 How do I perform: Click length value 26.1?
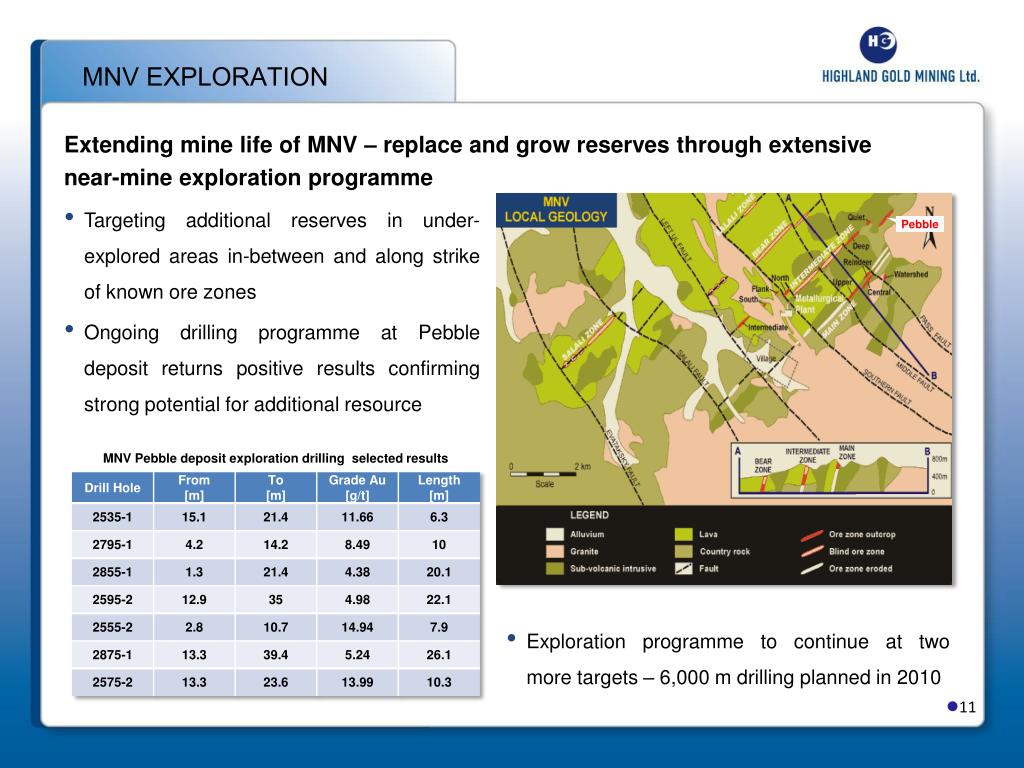click(439, 654)
